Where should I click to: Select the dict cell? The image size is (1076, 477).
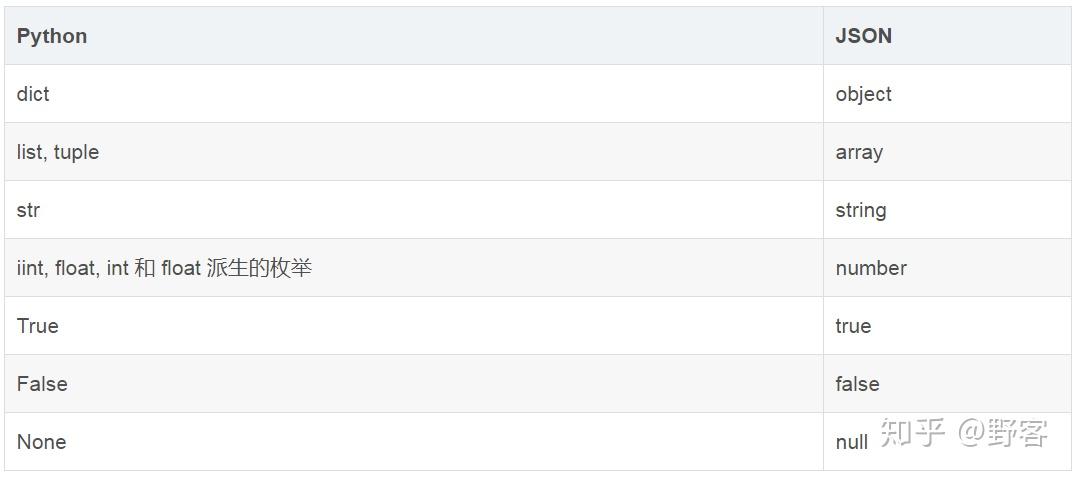[x=33, y=94]
